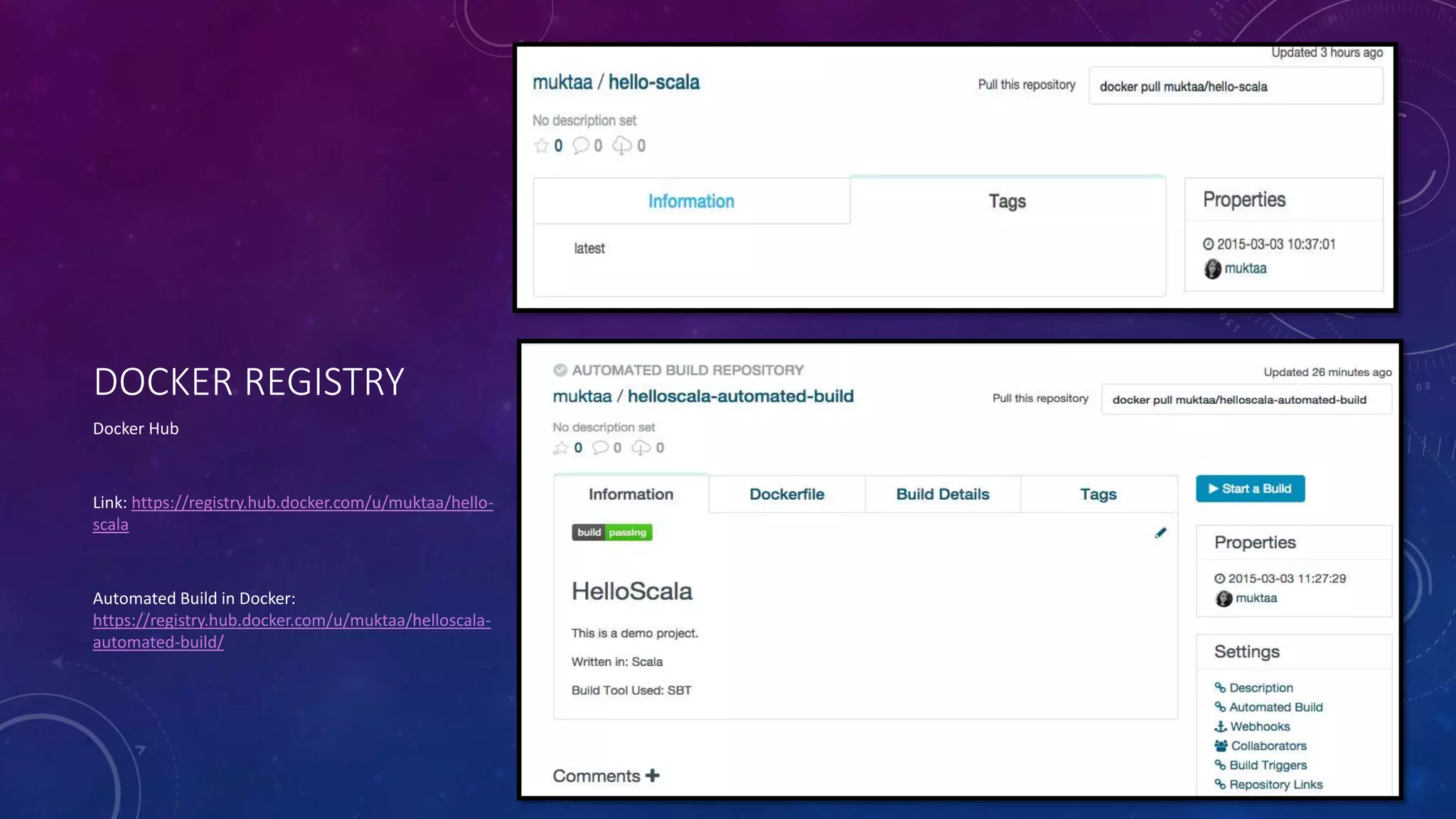
Task: Open the Tags tab in hello-scala
Action: tap(1007, 201)
